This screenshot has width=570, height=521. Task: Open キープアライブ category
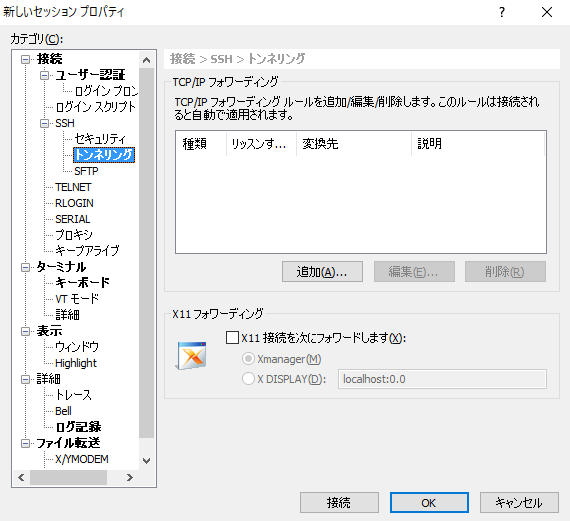pyautogui.click(x=87, y=251)
